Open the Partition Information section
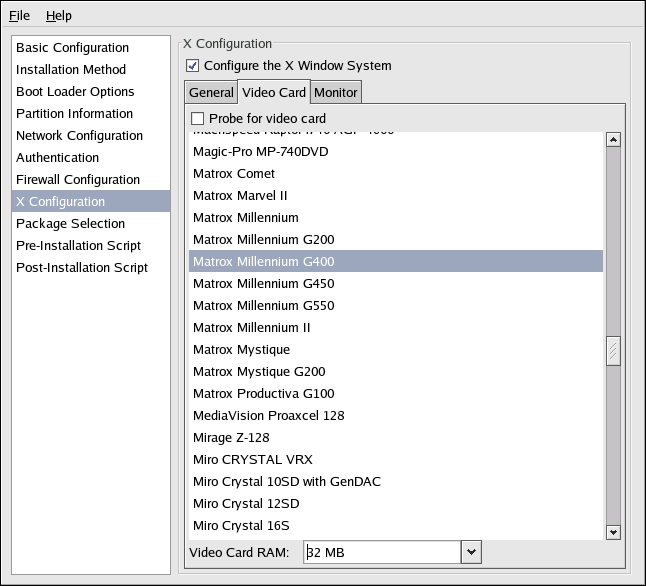 coord(74,114)
